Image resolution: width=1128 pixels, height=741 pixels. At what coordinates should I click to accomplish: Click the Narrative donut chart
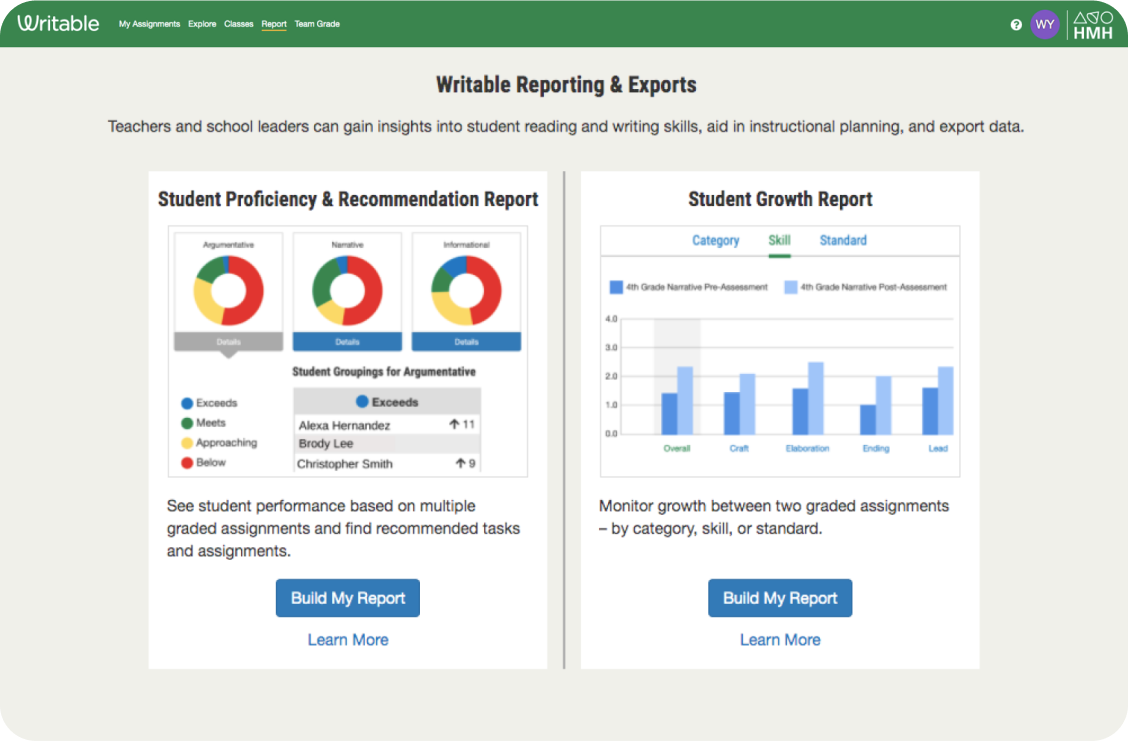click(x=347, y=287)
